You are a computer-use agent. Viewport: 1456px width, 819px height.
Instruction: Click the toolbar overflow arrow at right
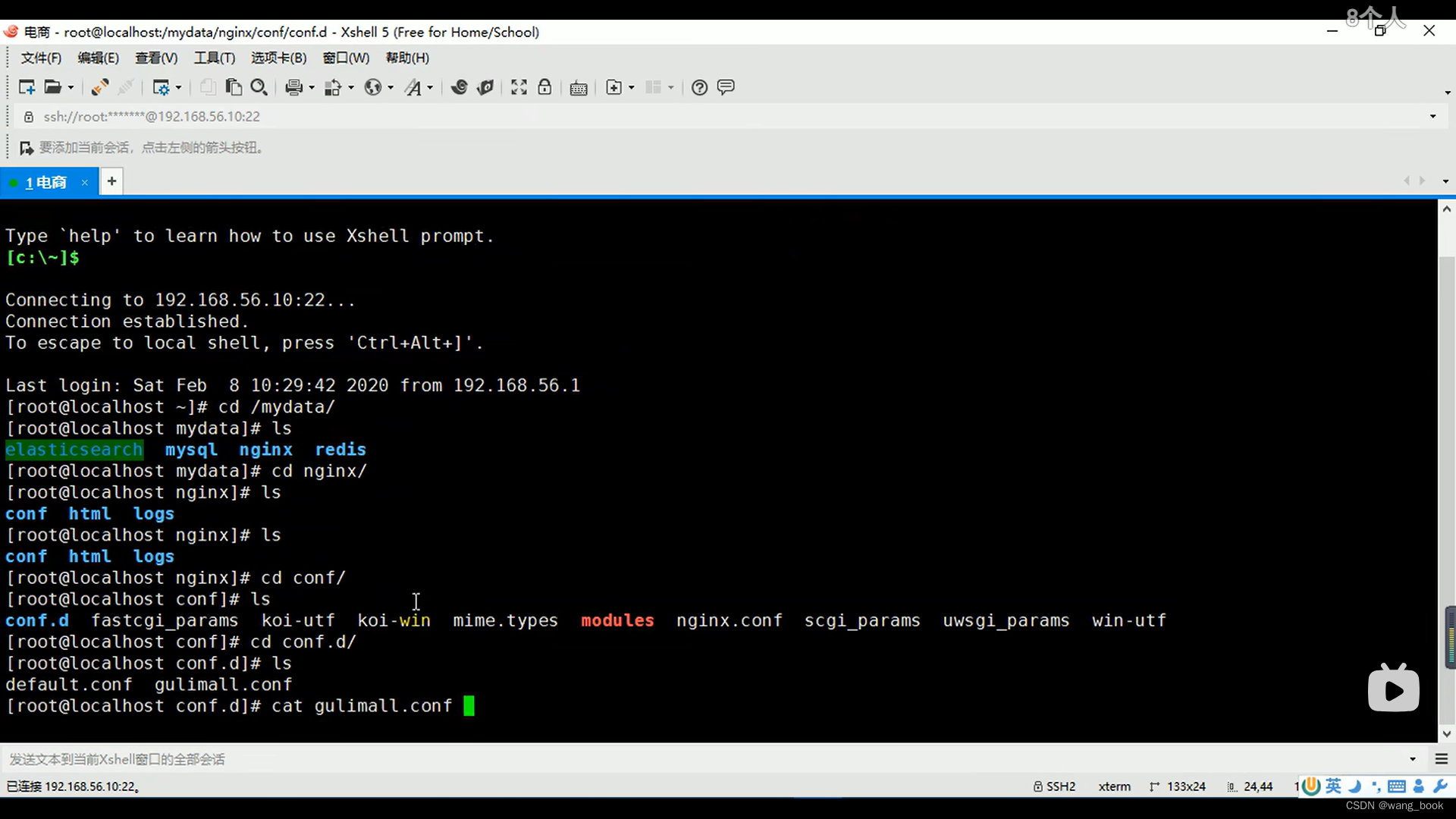coord(1447,93)
